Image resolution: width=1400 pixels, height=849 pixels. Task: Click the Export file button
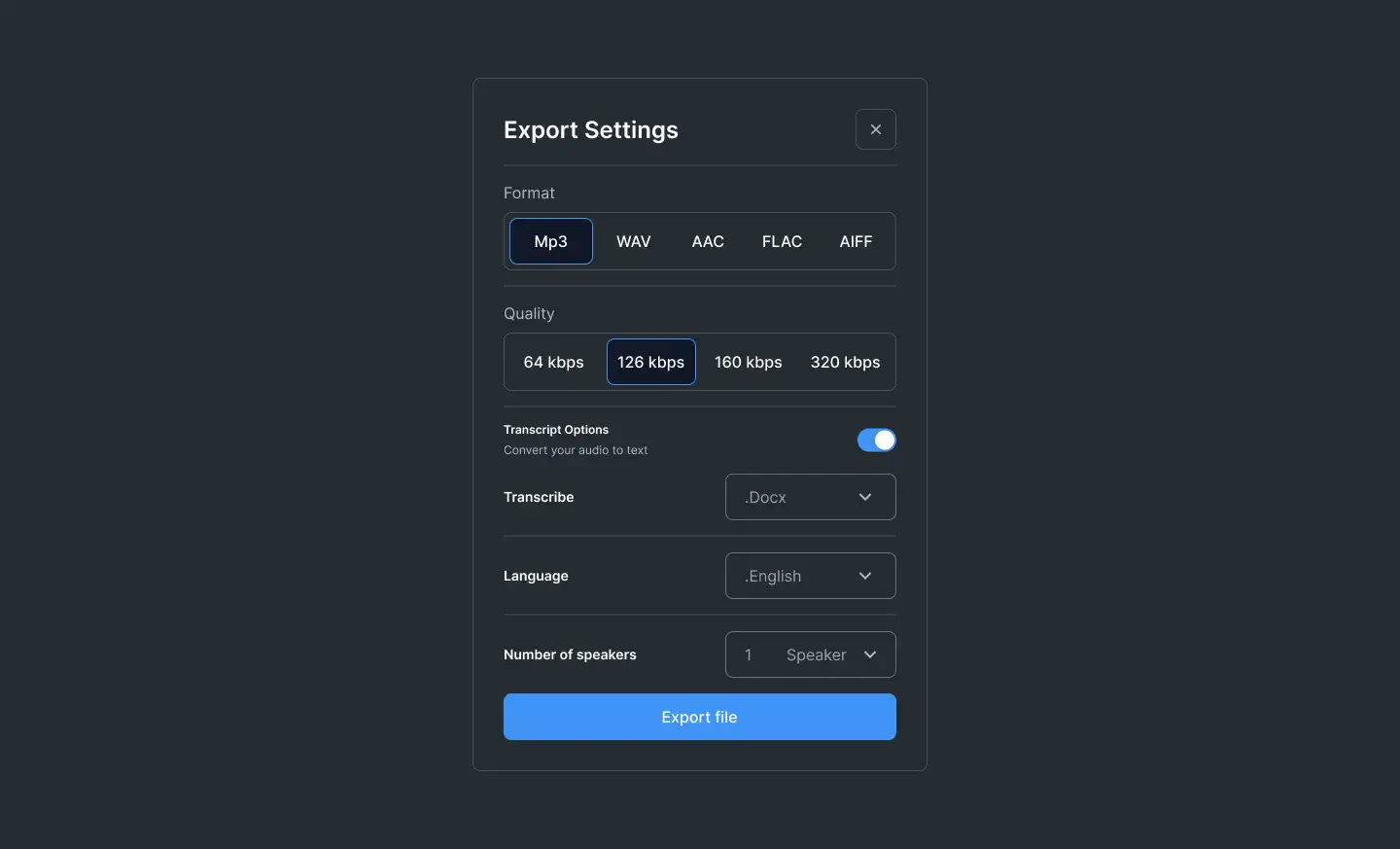pyautogui.click(x=700, y=717)
